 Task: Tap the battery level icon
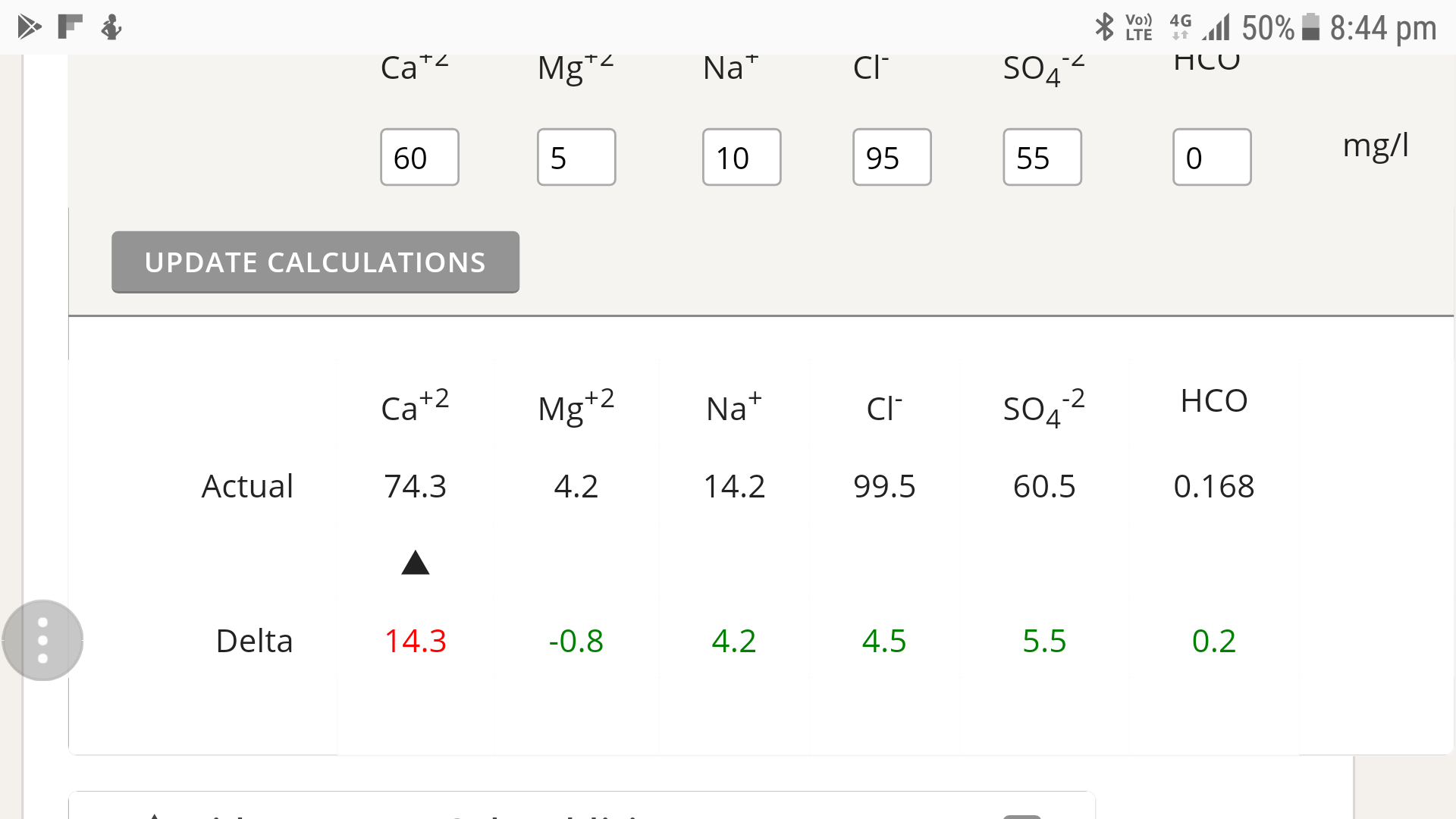pos(1311,27)
